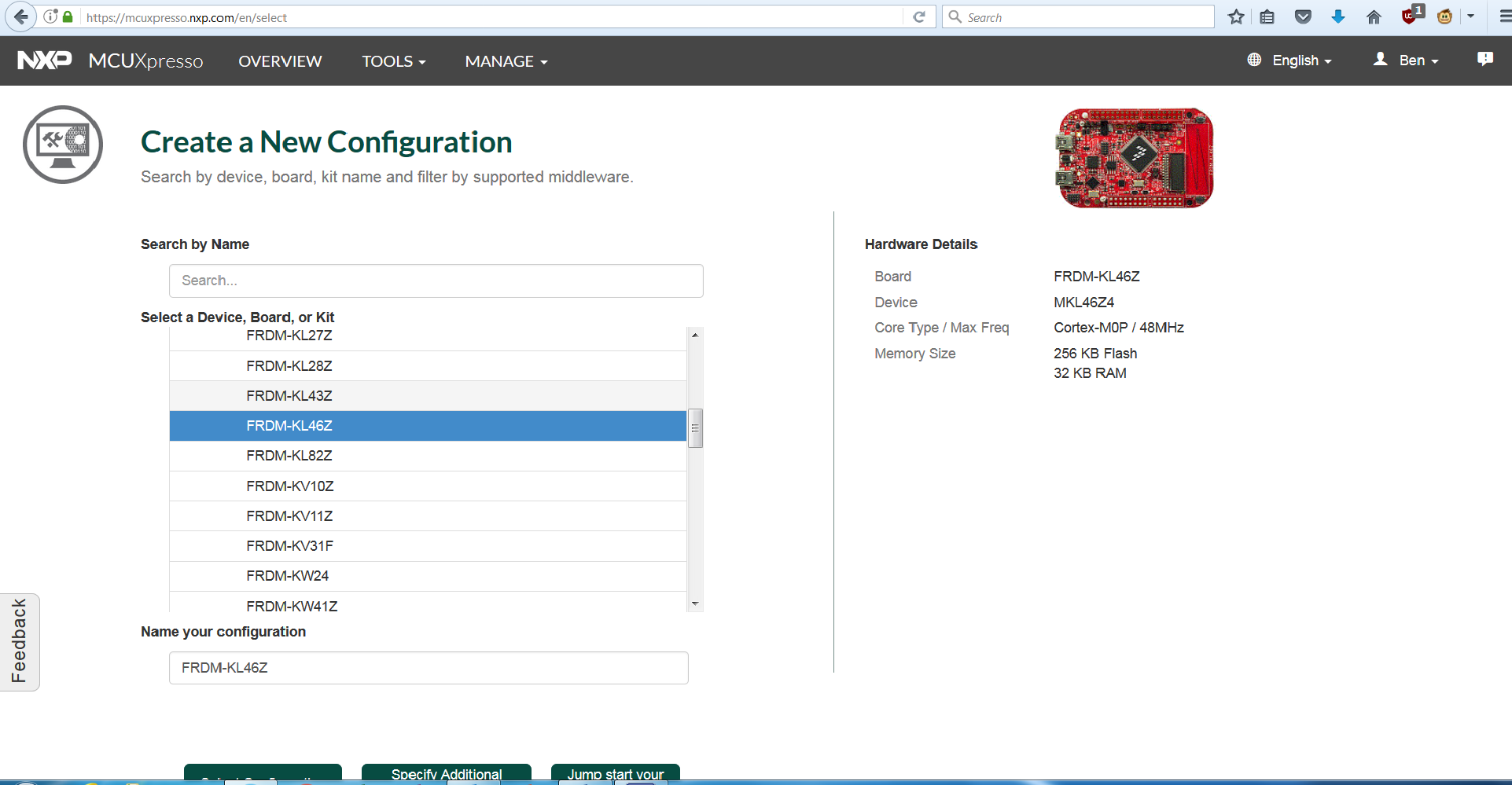The image size is (1512, 785).
Task: Go to the browser home icon
Action: 1374,17
